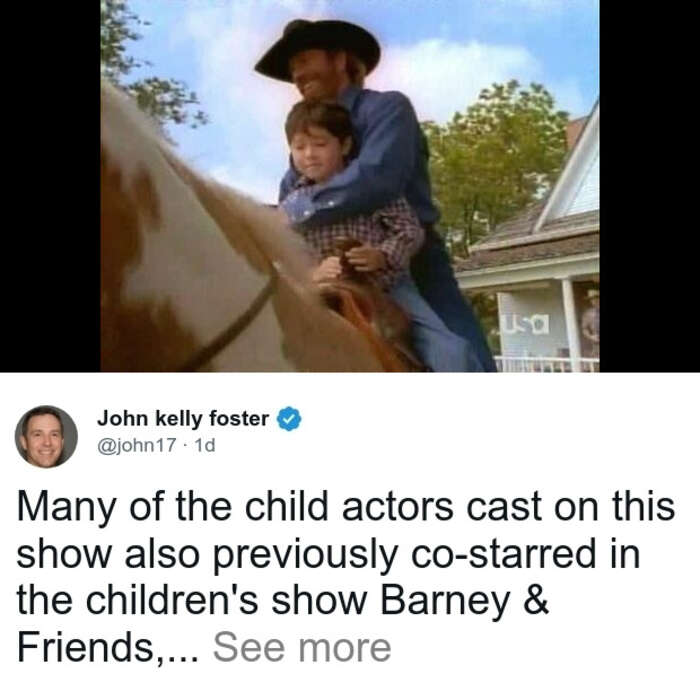Click the tweet text starting with Many
The image size is (700, 700).
tap(346, 576)
